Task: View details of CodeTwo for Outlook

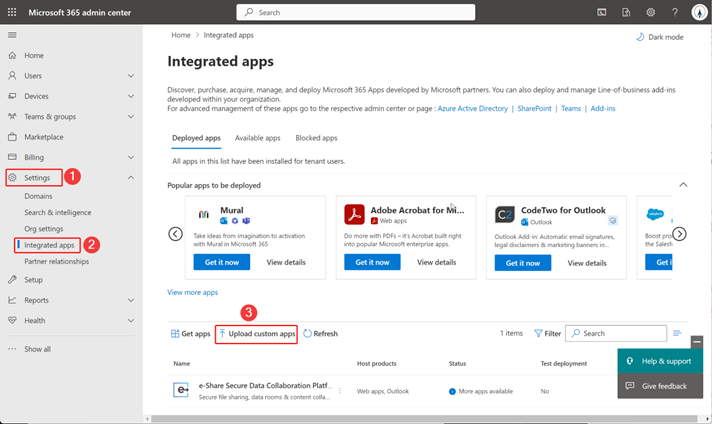Action: click(x=587, y=263)
